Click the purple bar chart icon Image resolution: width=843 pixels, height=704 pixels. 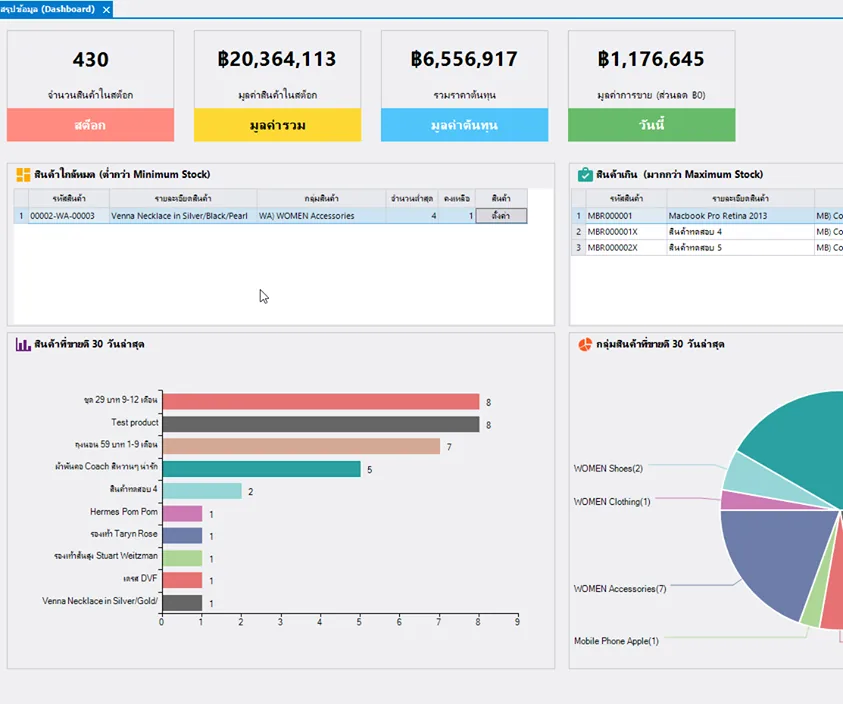click(x=23, y=344)
